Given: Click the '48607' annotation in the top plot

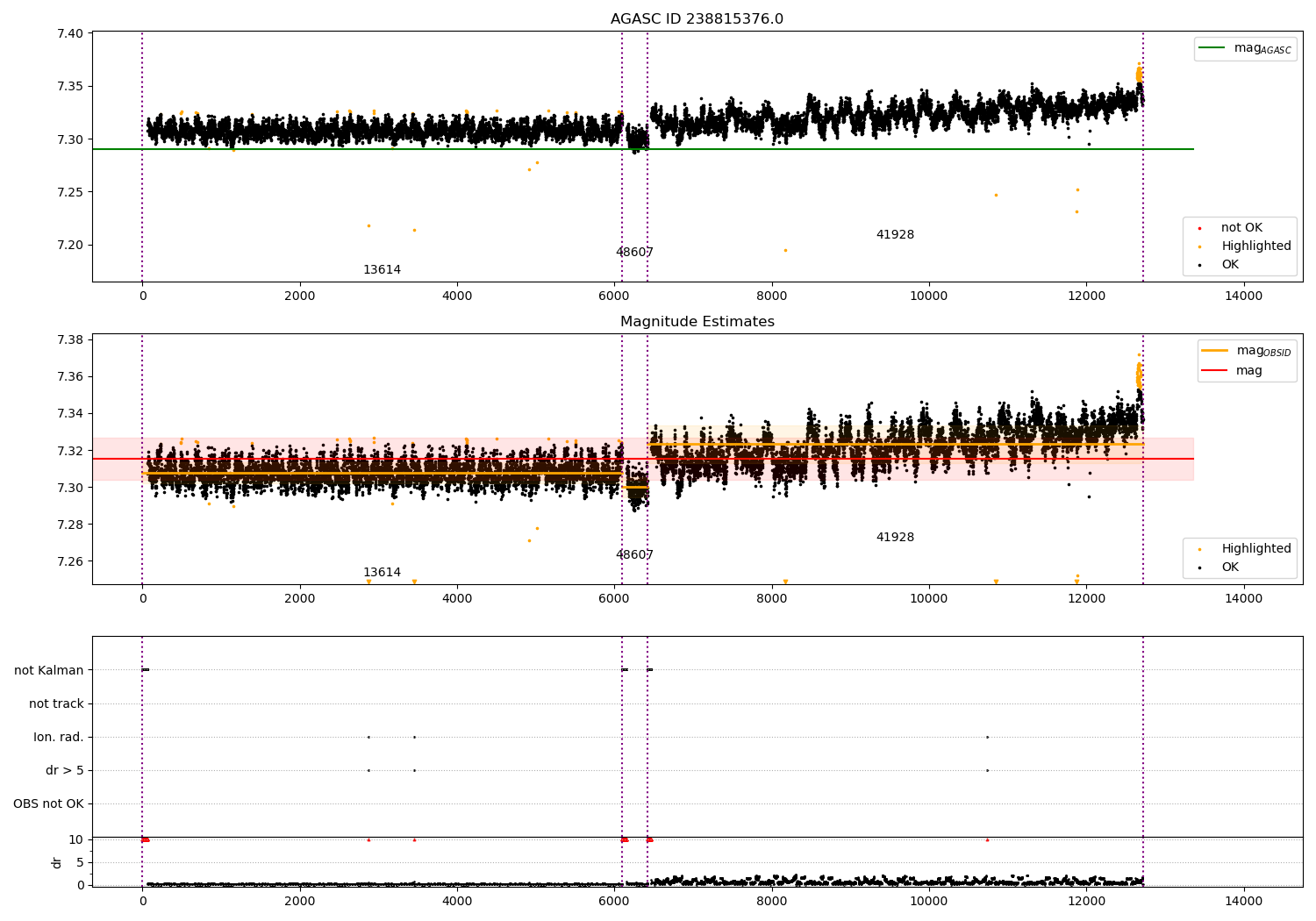Looking at the screenshot, I should pos(634,253).
